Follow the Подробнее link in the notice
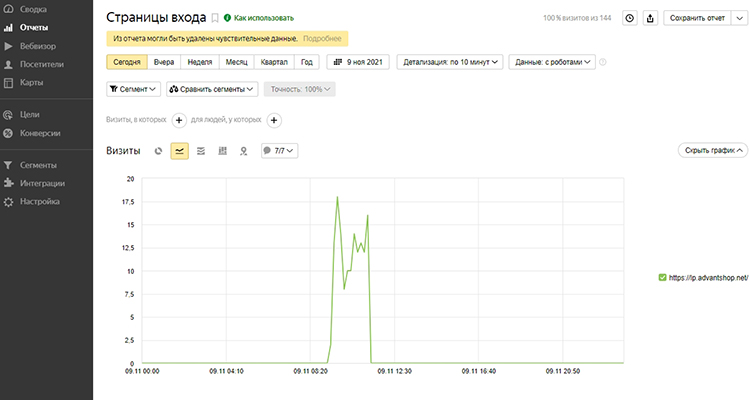The height and width of the screenshot is (400, 750). pos(323,39)
